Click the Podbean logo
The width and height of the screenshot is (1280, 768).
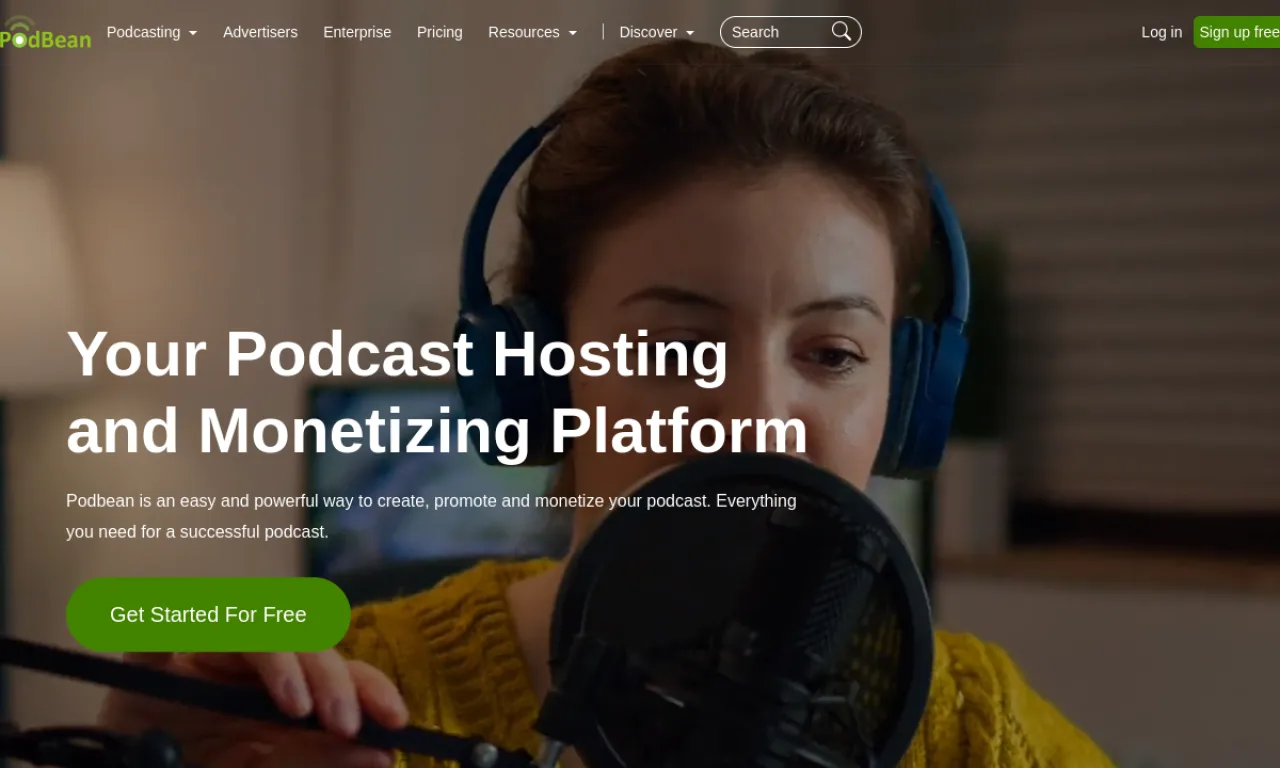coord(45,33)
